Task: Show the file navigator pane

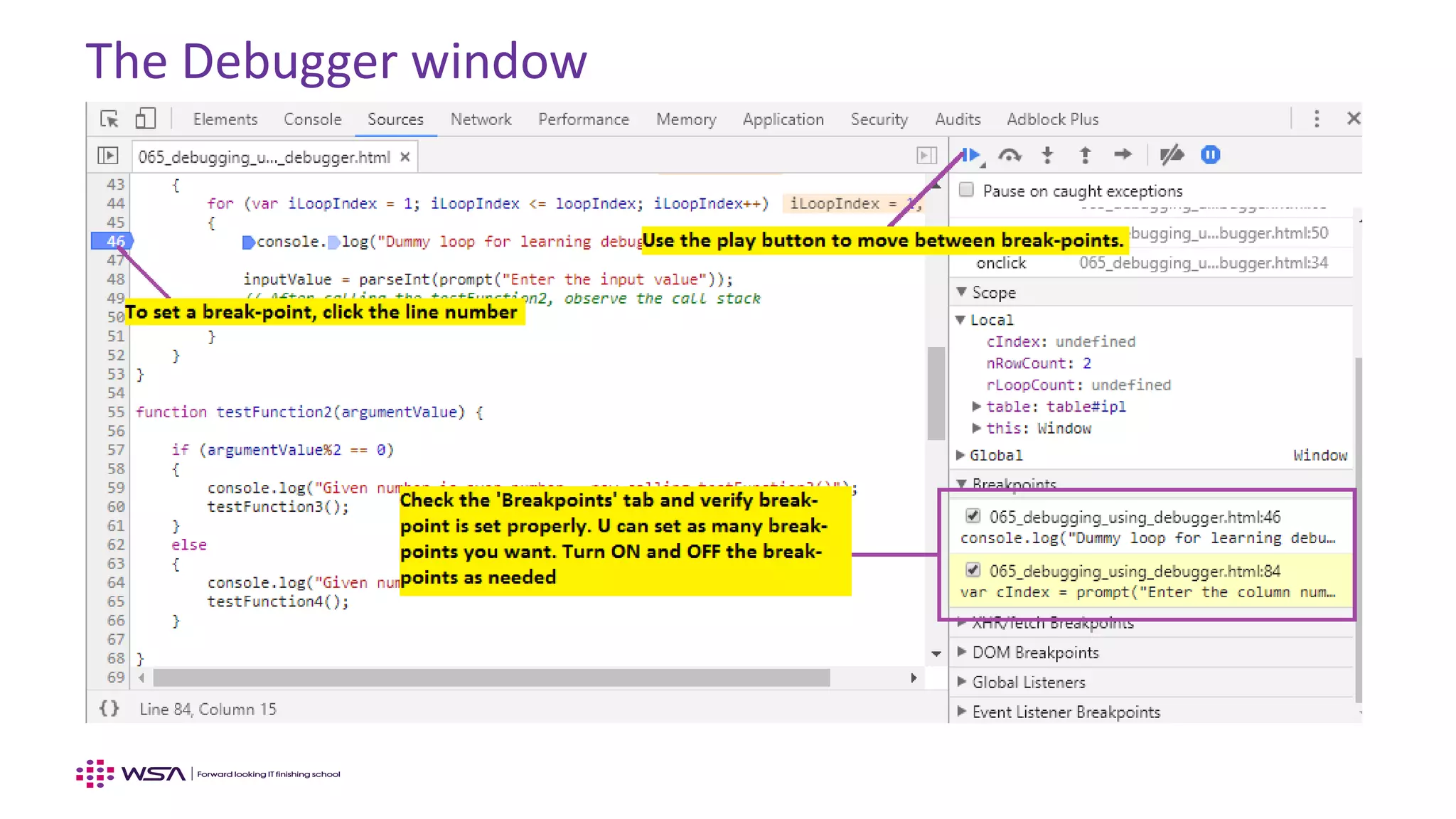Action: coord(108,156)
